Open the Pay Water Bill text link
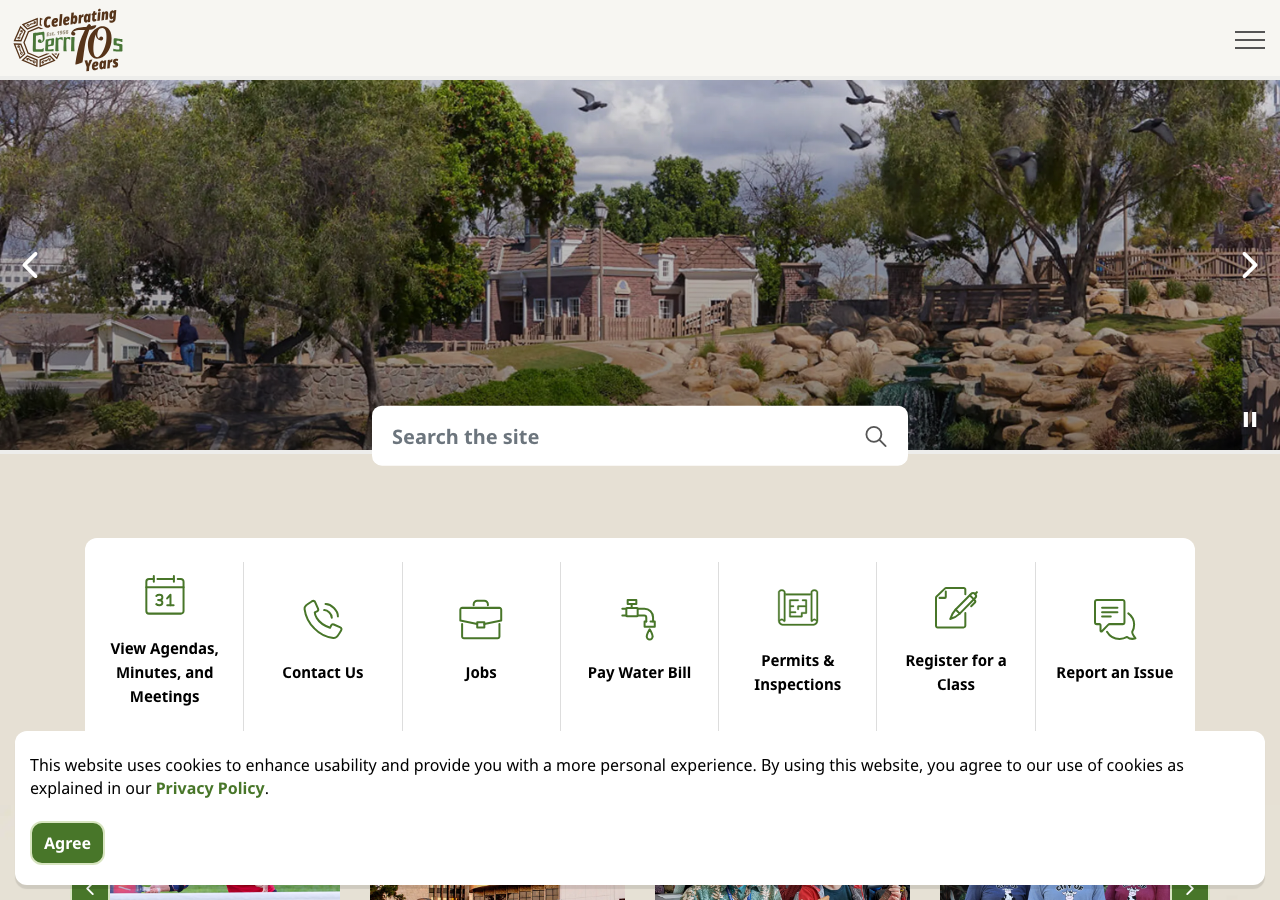 click(639, 672)
